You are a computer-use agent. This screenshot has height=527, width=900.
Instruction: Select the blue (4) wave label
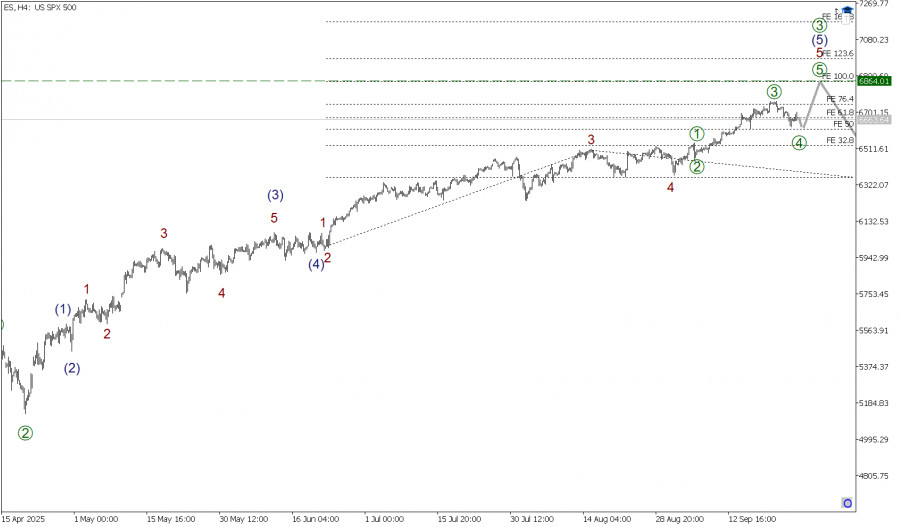coord(316,264)
